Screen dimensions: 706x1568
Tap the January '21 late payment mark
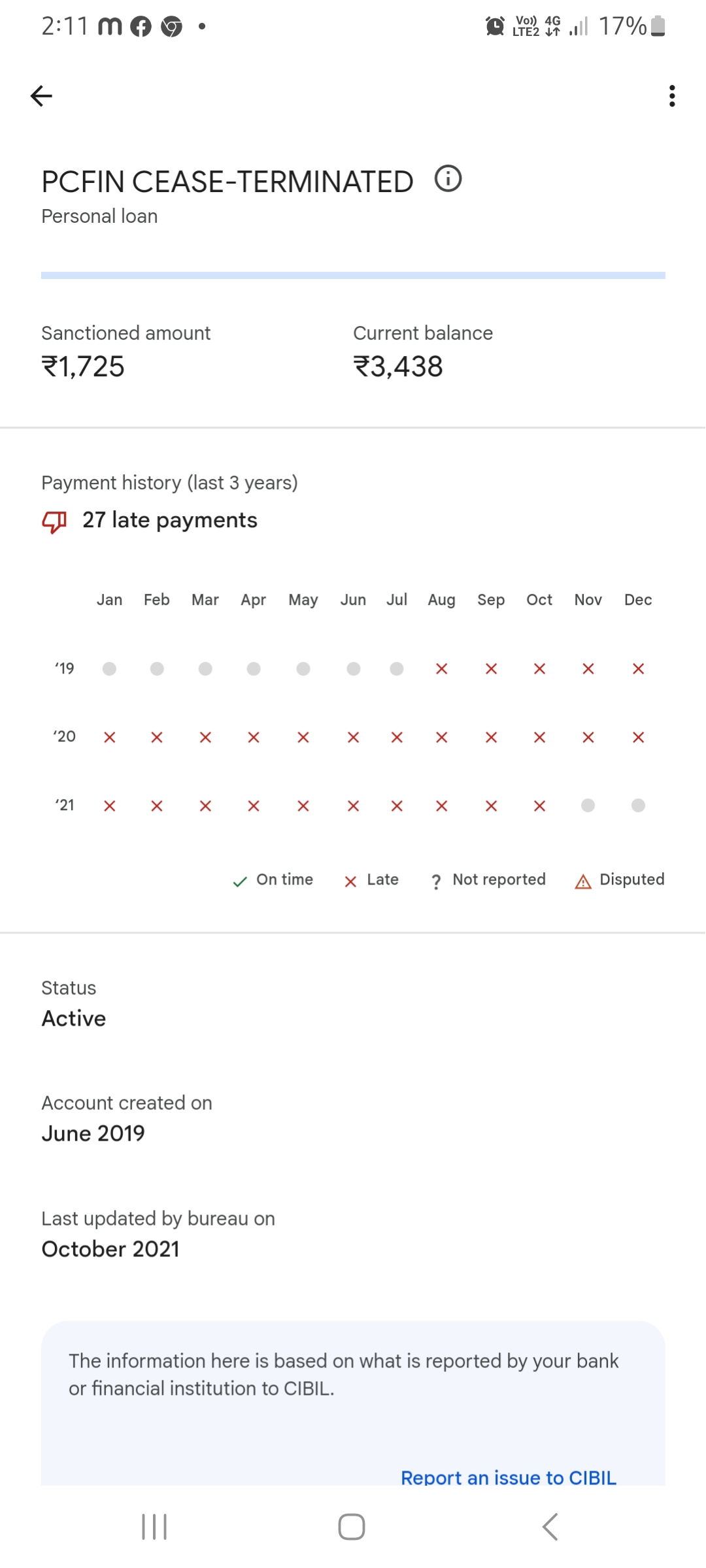pos(110,806)
